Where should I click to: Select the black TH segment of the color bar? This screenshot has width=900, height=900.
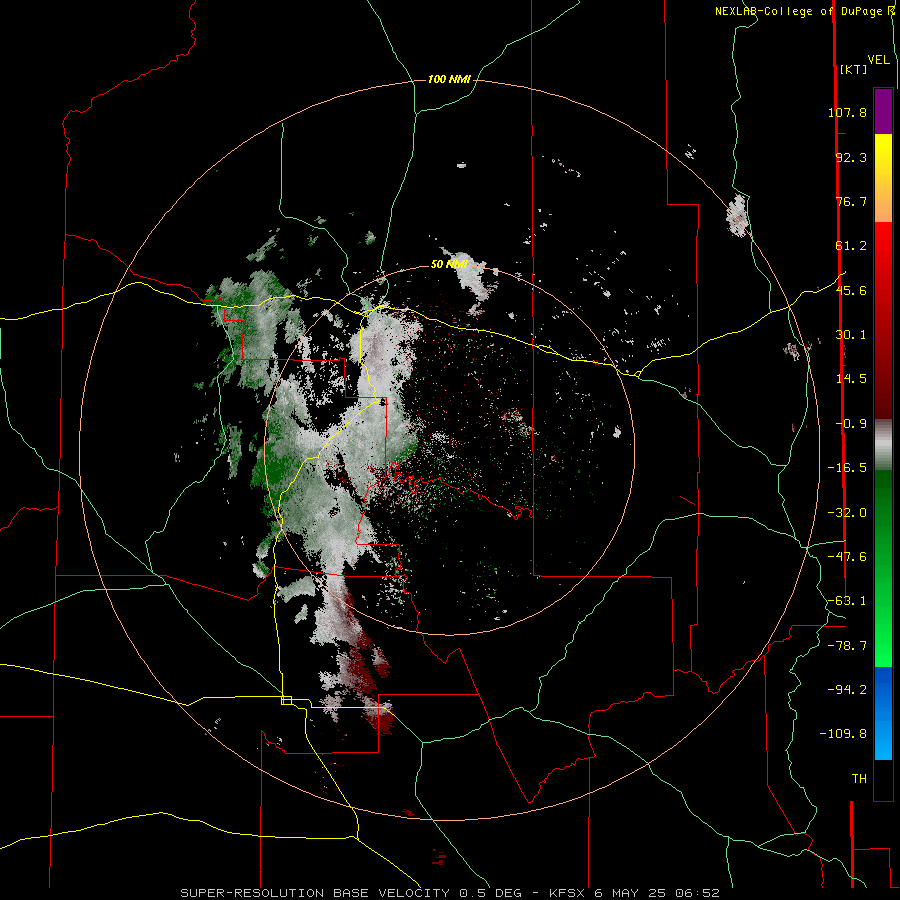pyautogui.click(x=883, y=780)
